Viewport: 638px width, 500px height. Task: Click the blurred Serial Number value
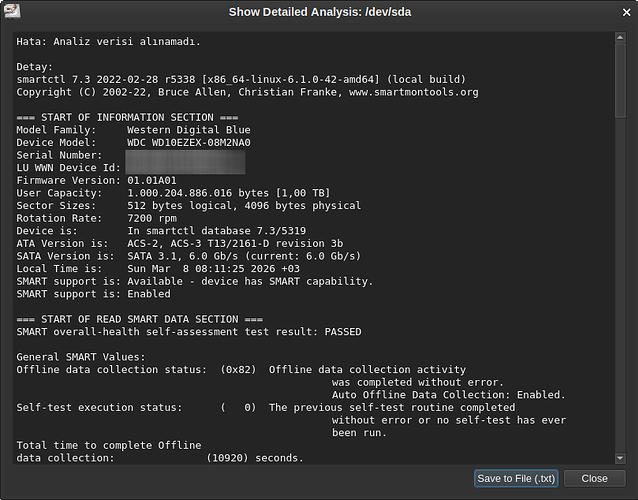[186, 155]
